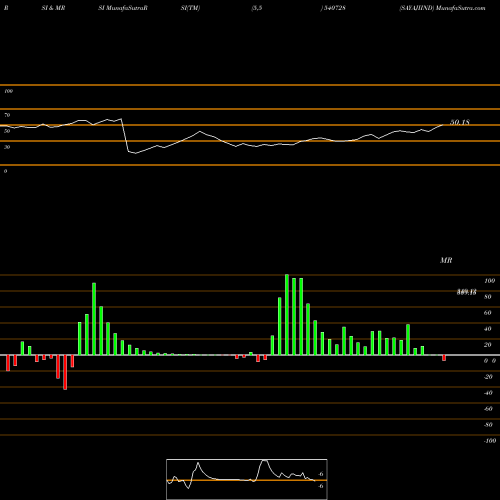Click the MR axis label -60
This screenshot has width=500, height=500.
tap(488, 409)
